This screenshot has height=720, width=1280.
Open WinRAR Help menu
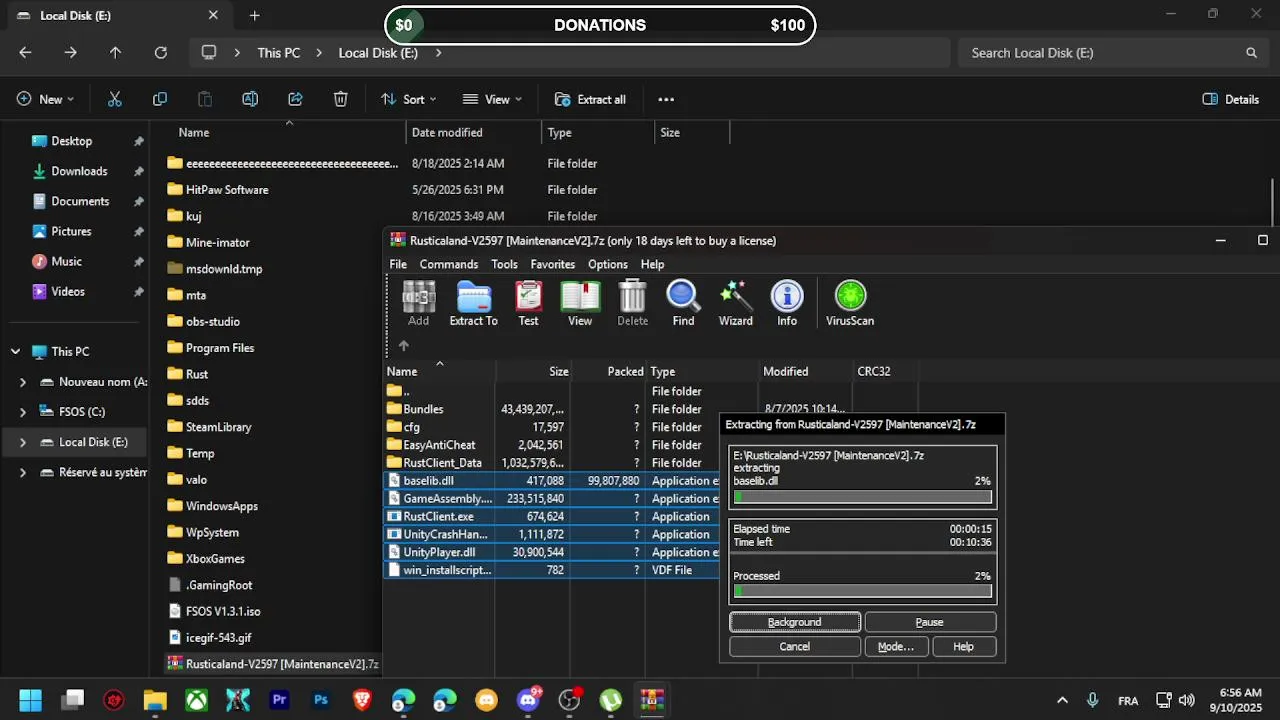tap(652, 264)
